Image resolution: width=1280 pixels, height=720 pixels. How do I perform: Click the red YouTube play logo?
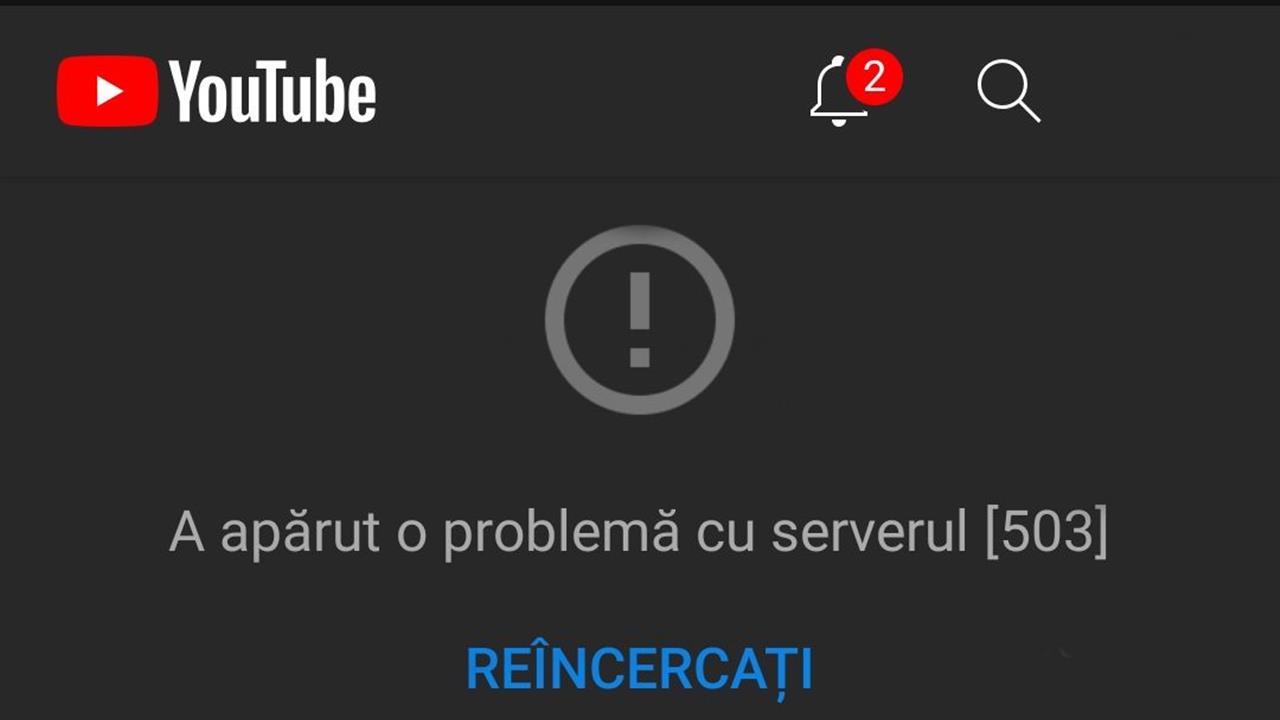click(107, 91)
